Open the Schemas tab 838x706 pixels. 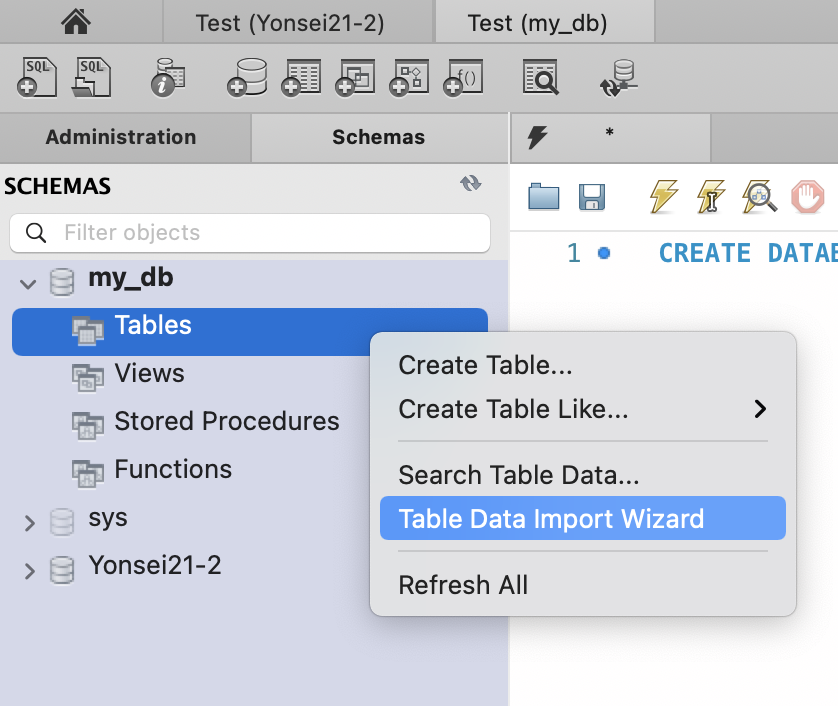pyautogui.click(x=379, y=137)
